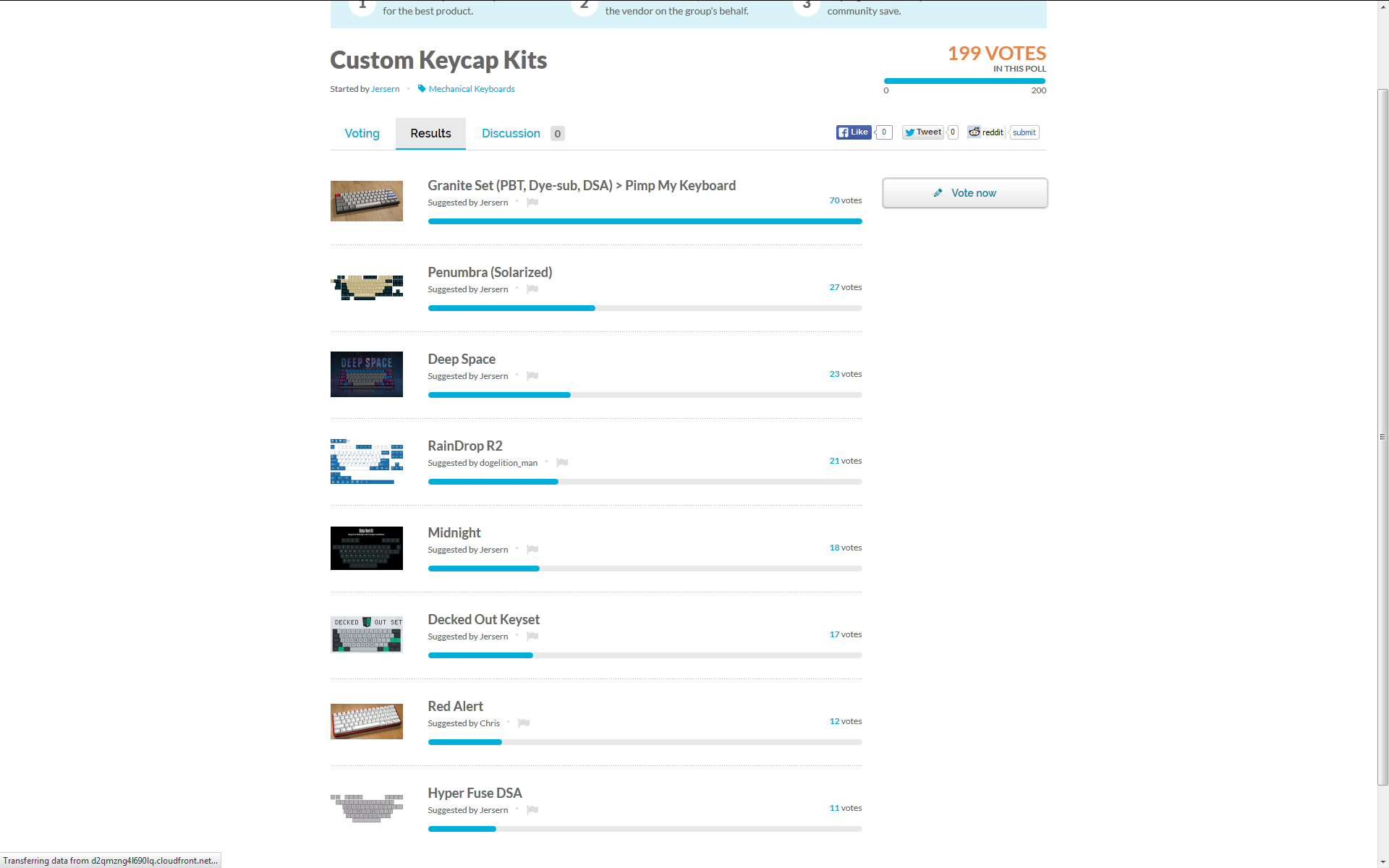Open the Granite Set keyboard thumbnail

coord(367,201)
